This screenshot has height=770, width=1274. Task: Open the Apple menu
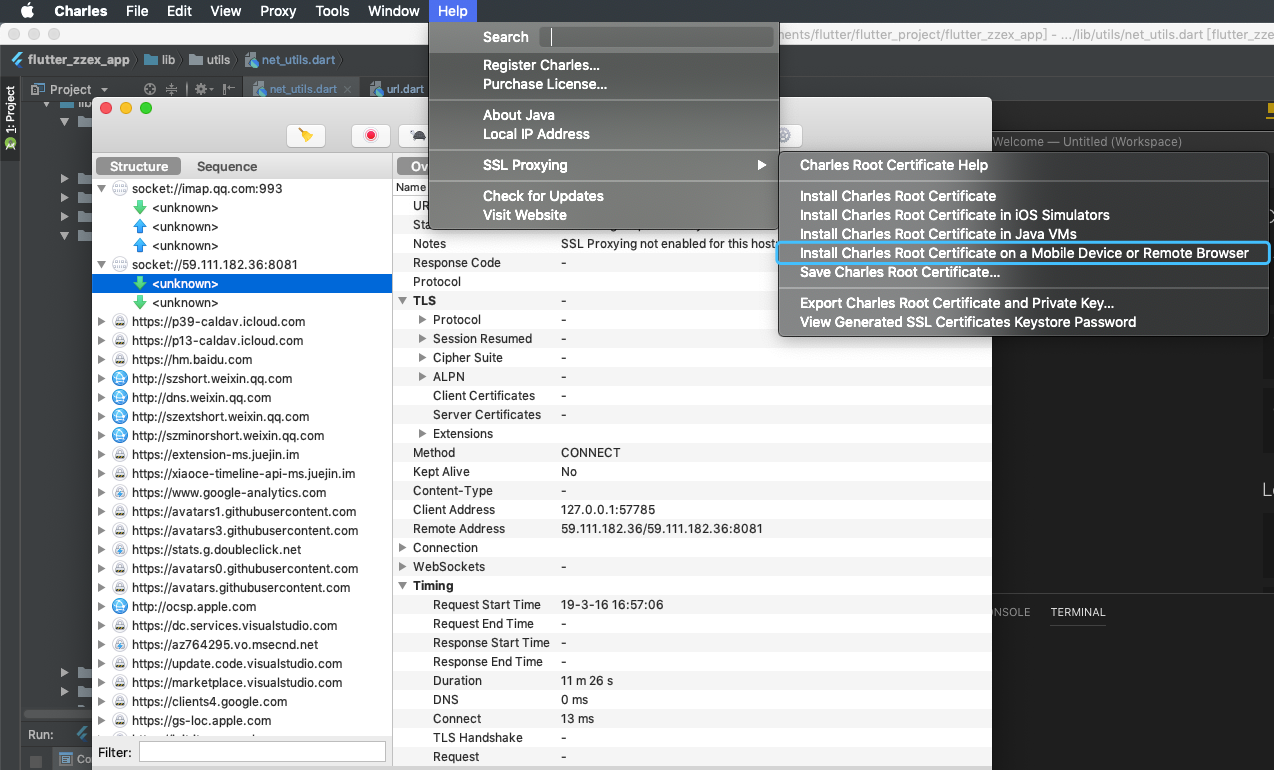[27, 11]
